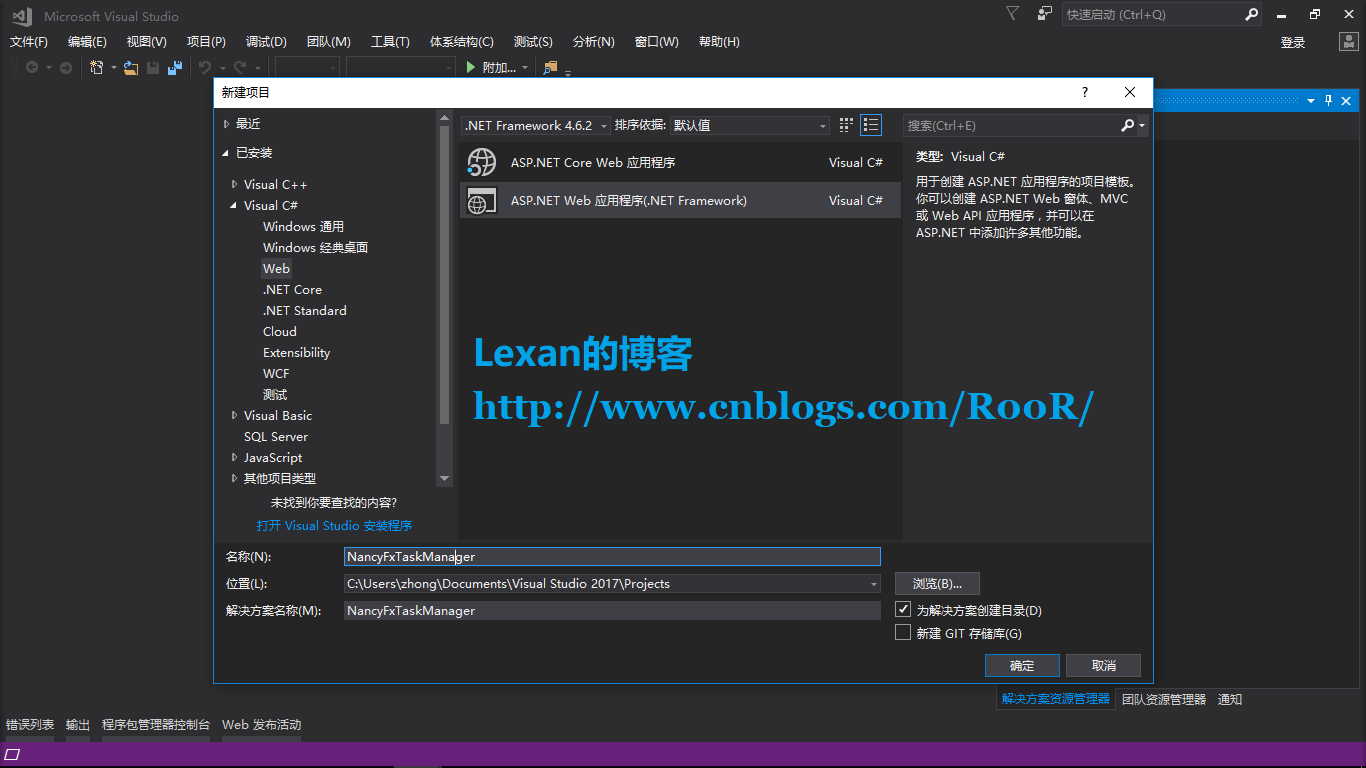Click the save toolbar icon
The width and height of the screenshot is (1366, 768).
(153, 68)
